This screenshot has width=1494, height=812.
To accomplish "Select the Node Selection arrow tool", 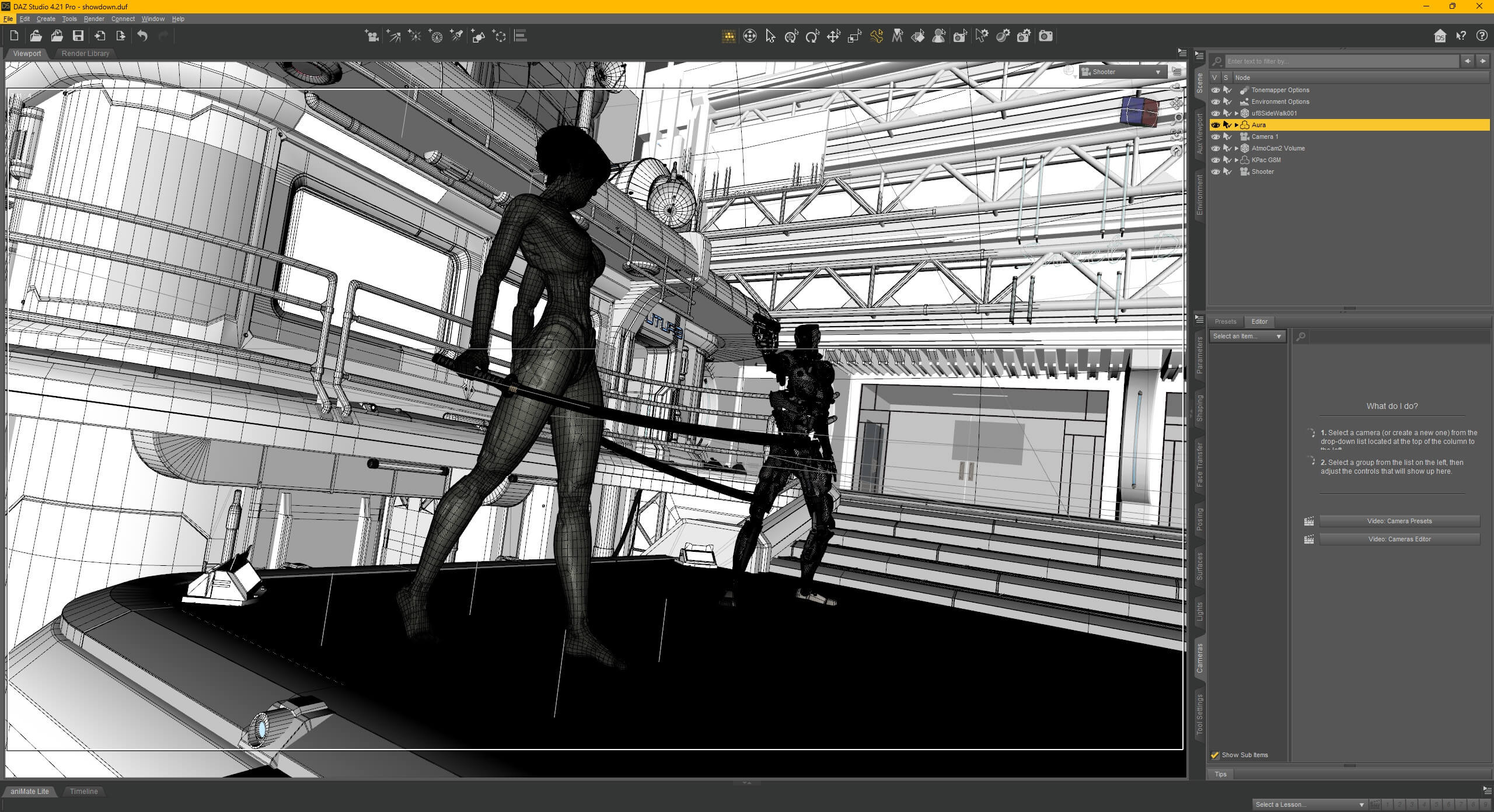I will (770, 36).
